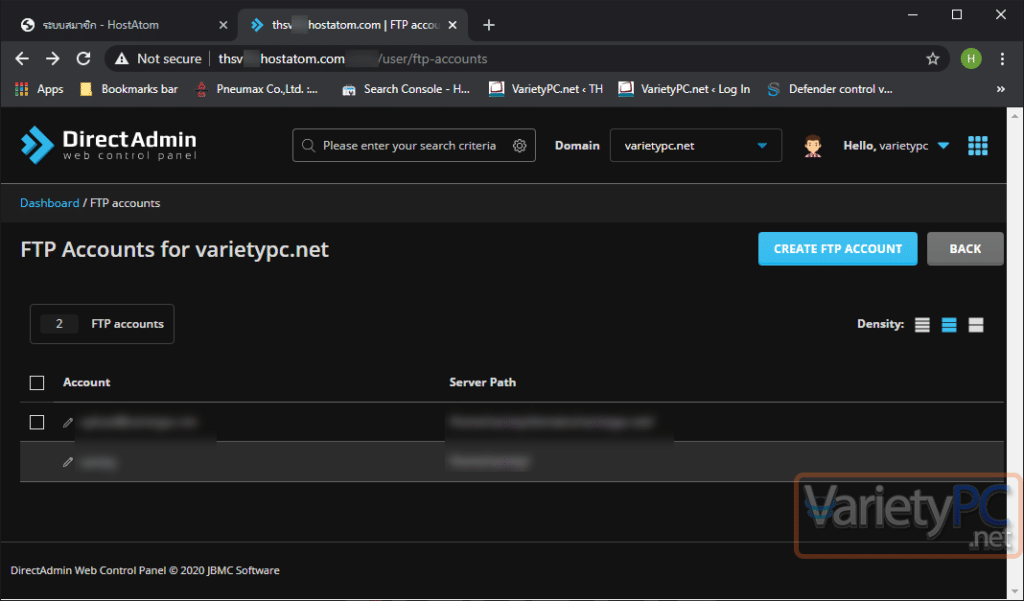This screenshot has height=601, width=1024.
Task: Click the DirectAdmin Web Control Panel footer text
Action: [145, 570]
